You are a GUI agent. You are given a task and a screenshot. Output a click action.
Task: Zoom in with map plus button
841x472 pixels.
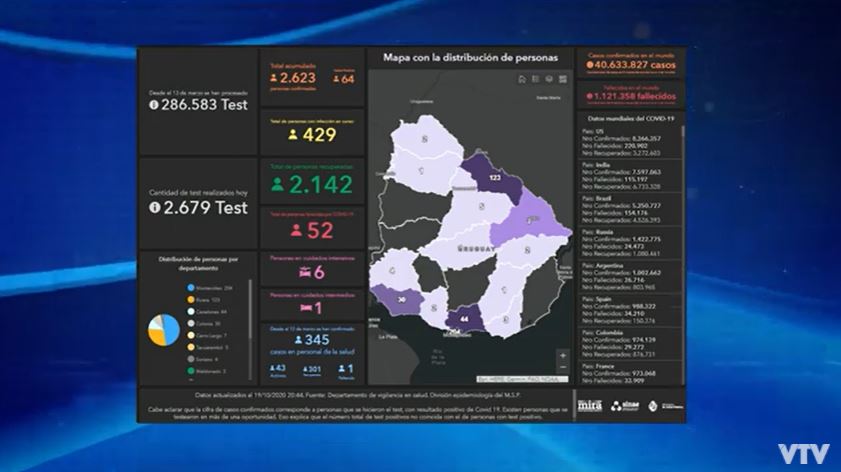coord(563,355)
